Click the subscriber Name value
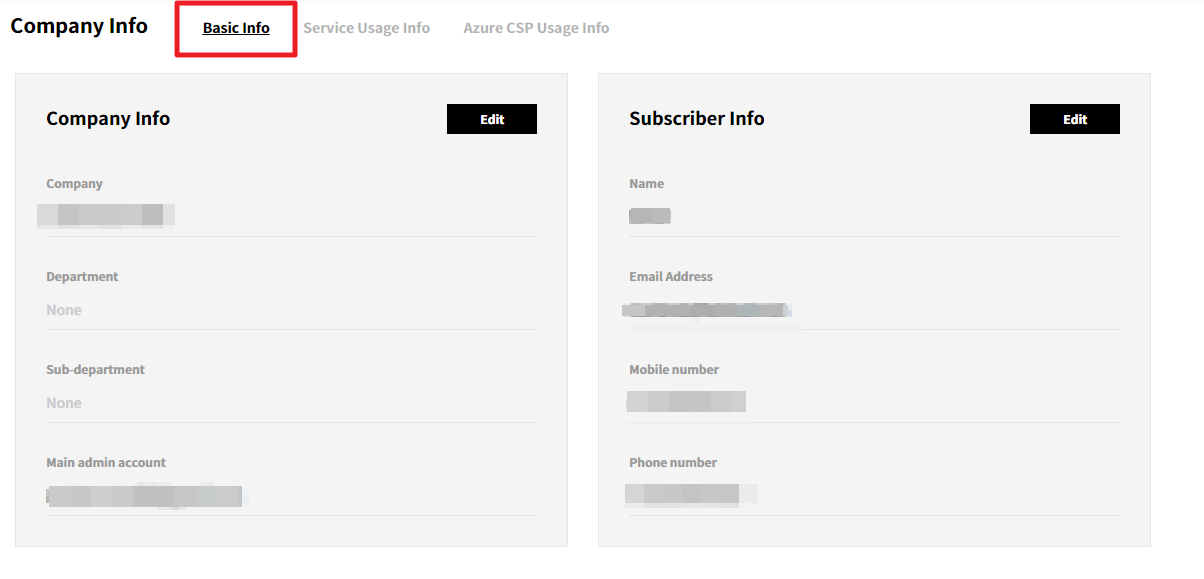Viewport: 1204px width, 579px height. point(650,215)
